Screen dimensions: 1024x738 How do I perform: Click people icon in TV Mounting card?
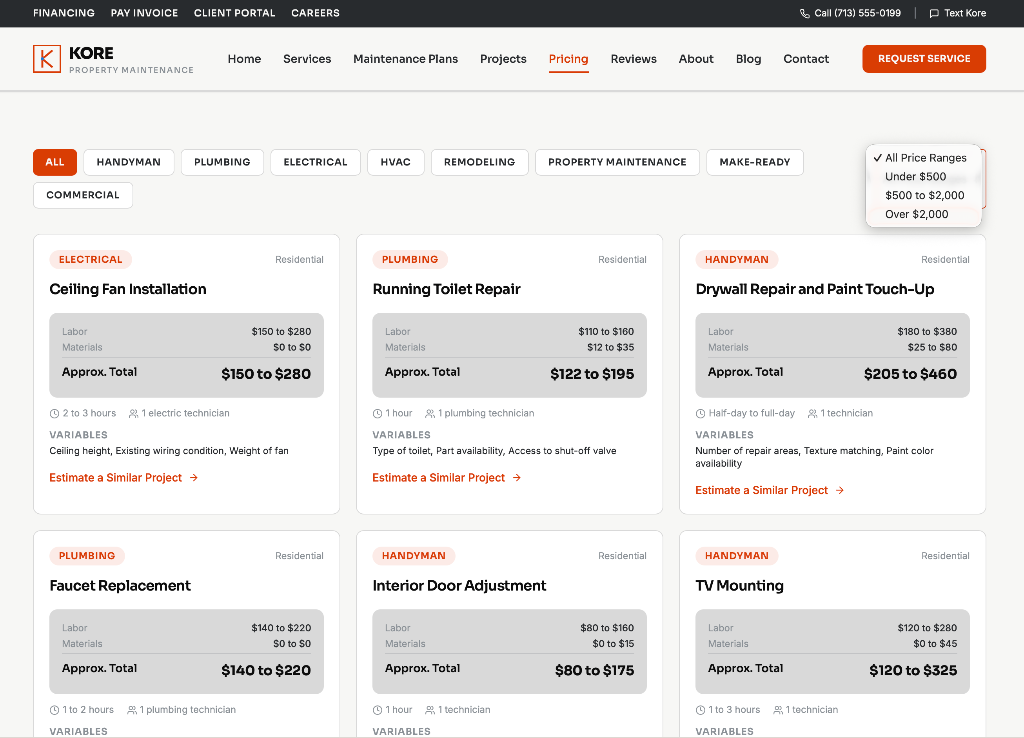pyautogui.click(x=778, y=710)
